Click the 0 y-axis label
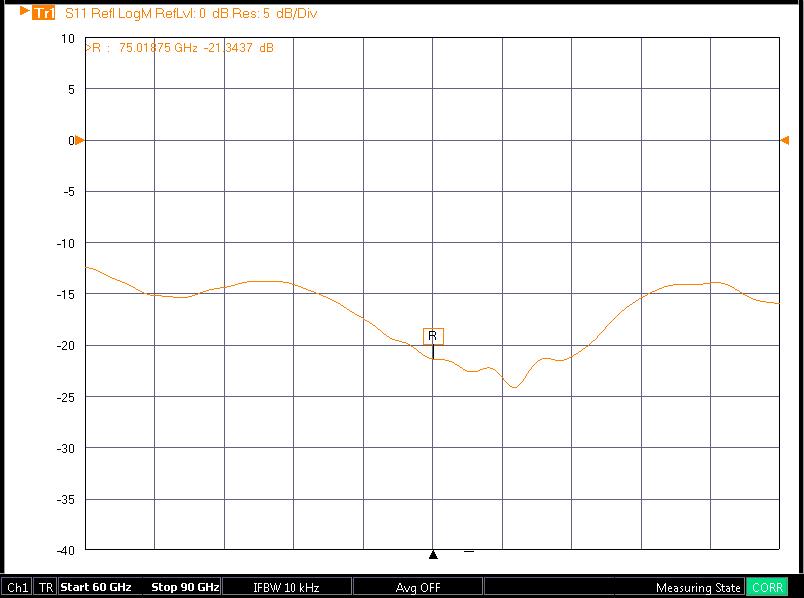The width and height of the screenshot is (804, 598). [x=71, y=141]
